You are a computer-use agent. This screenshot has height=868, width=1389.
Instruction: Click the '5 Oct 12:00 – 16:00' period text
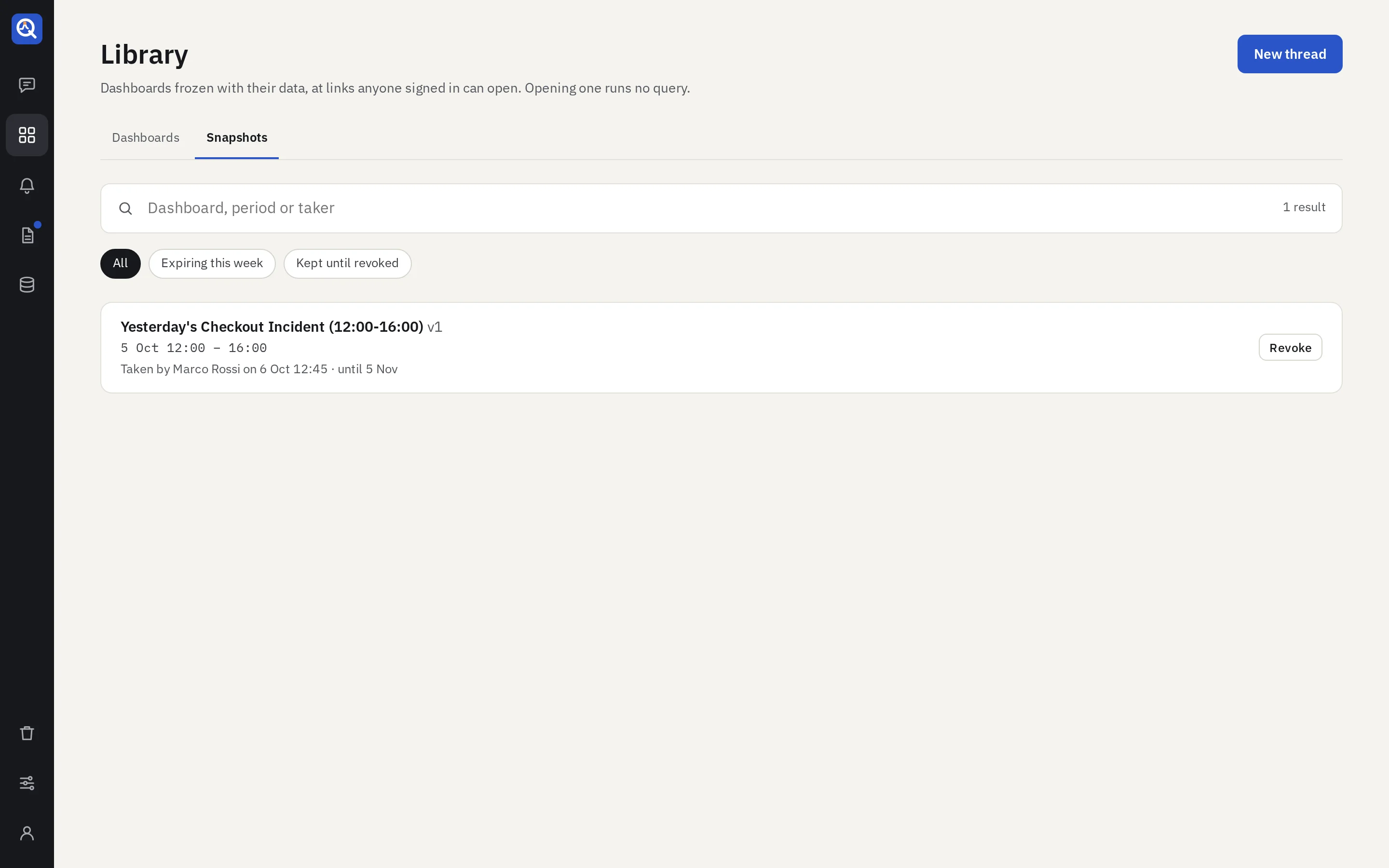coord(193,348)
